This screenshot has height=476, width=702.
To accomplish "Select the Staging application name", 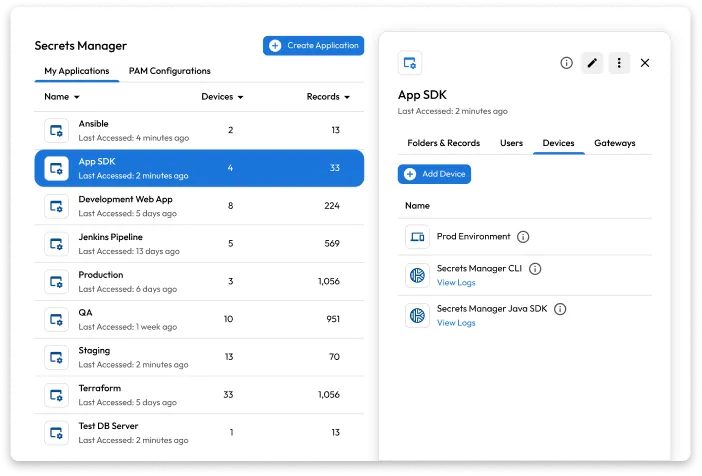I will (x=94, y=351).
